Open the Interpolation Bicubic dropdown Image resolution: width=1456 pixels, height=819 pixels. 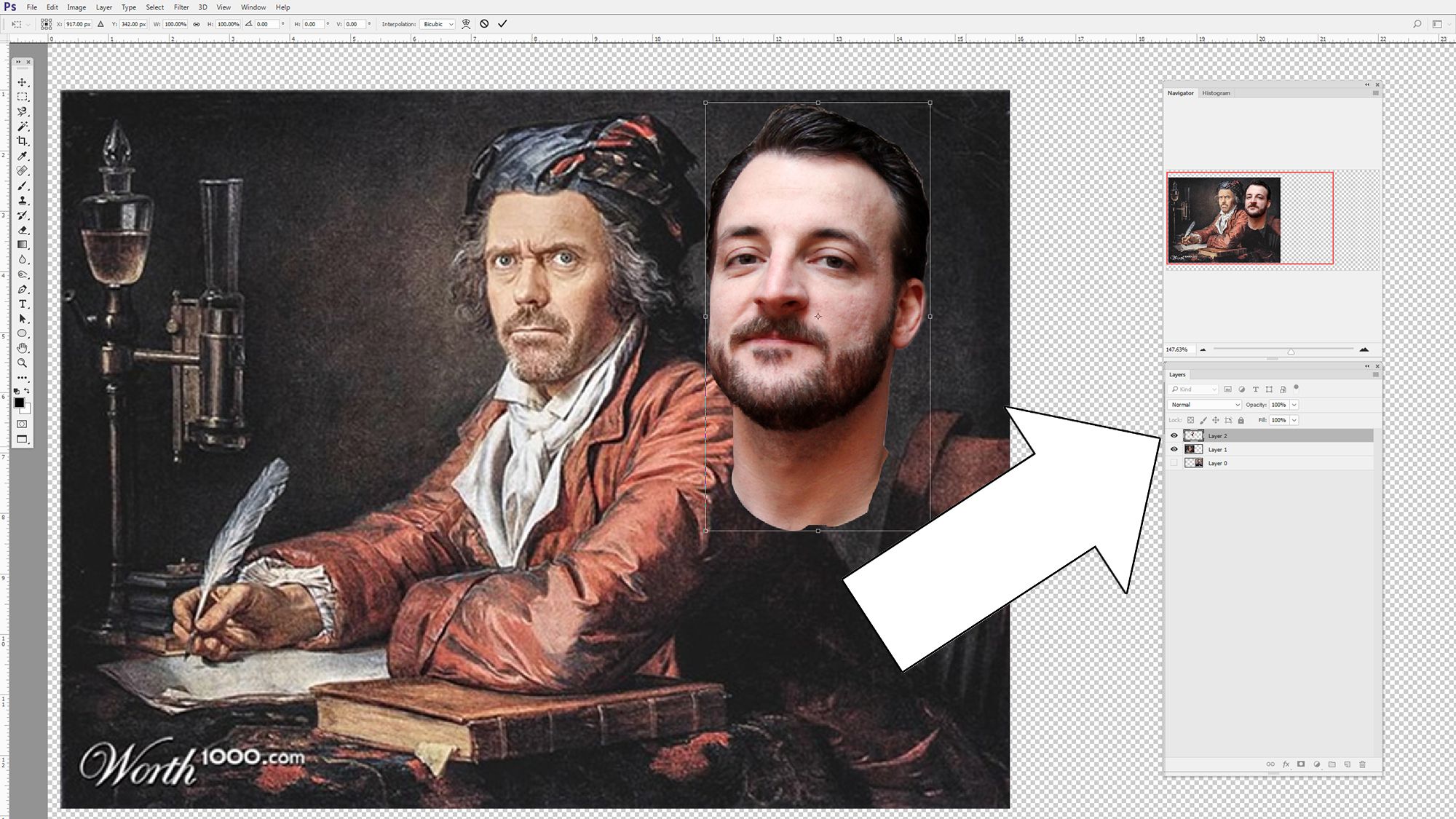438,24
